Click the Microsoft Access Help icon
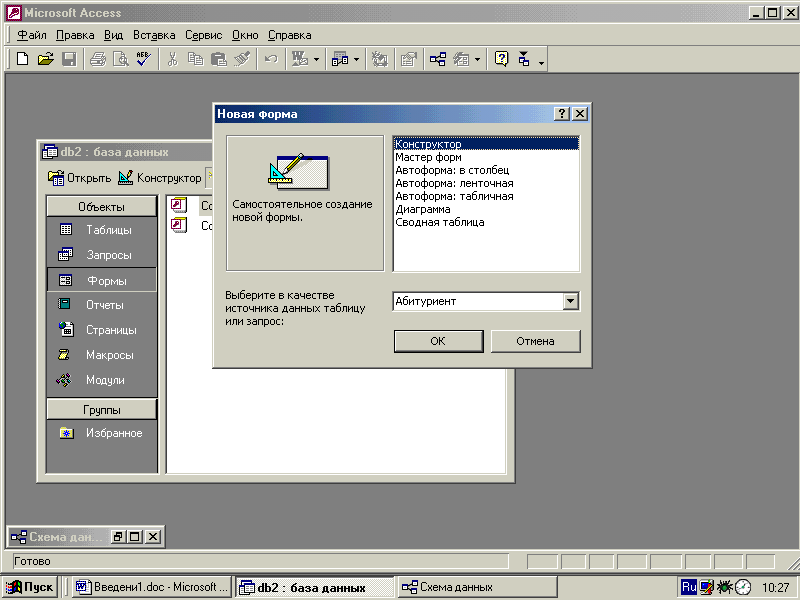 (x=502, y=59)
